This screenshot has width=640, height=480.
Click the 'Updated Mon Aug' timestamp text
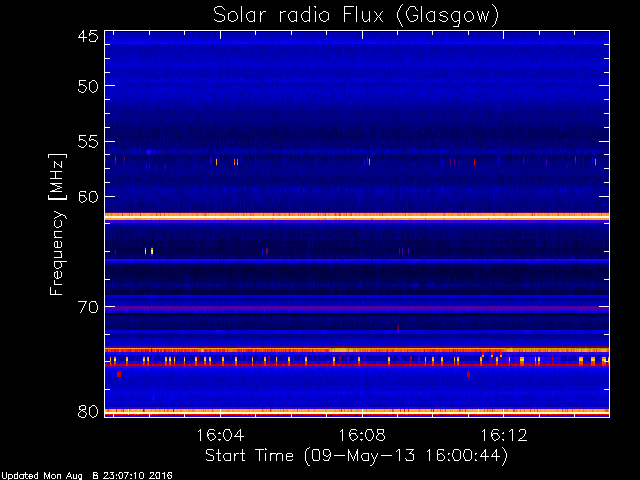[x=86, y=476]
